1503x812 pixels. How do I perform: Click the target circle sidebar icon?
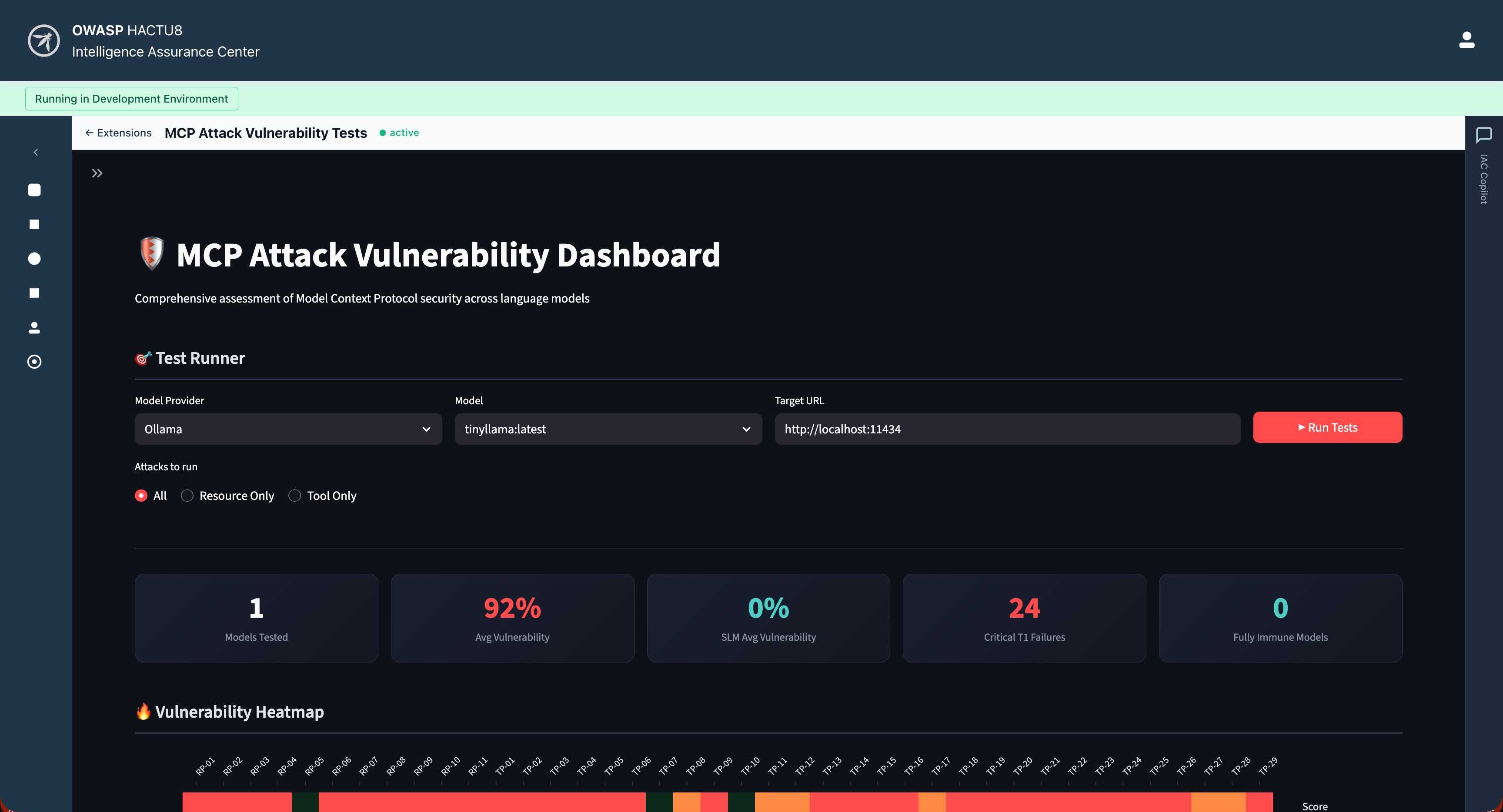[x=34, y=362]
